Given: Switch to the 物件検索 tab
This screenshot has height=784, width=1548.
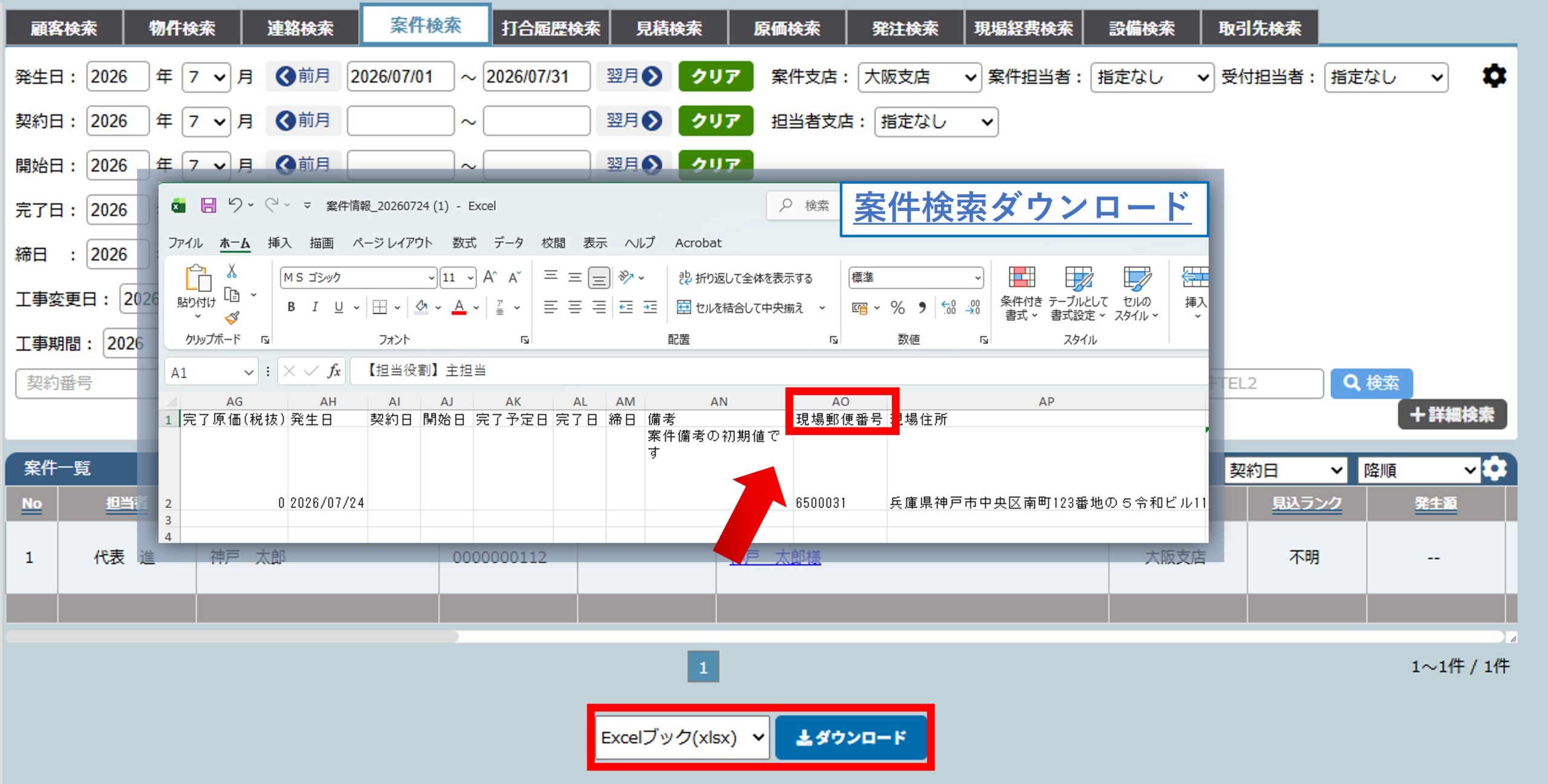Looking at the screenshot, I should pos(182,28).
